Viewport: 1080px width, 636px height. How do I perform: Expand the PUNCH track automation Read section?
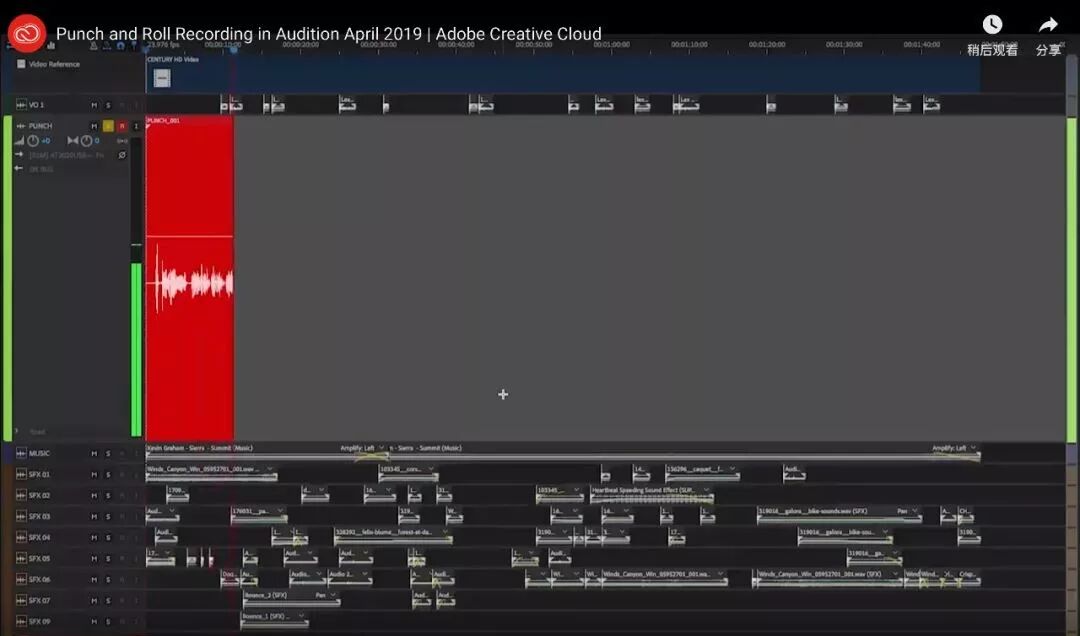(x=16, y=431)
